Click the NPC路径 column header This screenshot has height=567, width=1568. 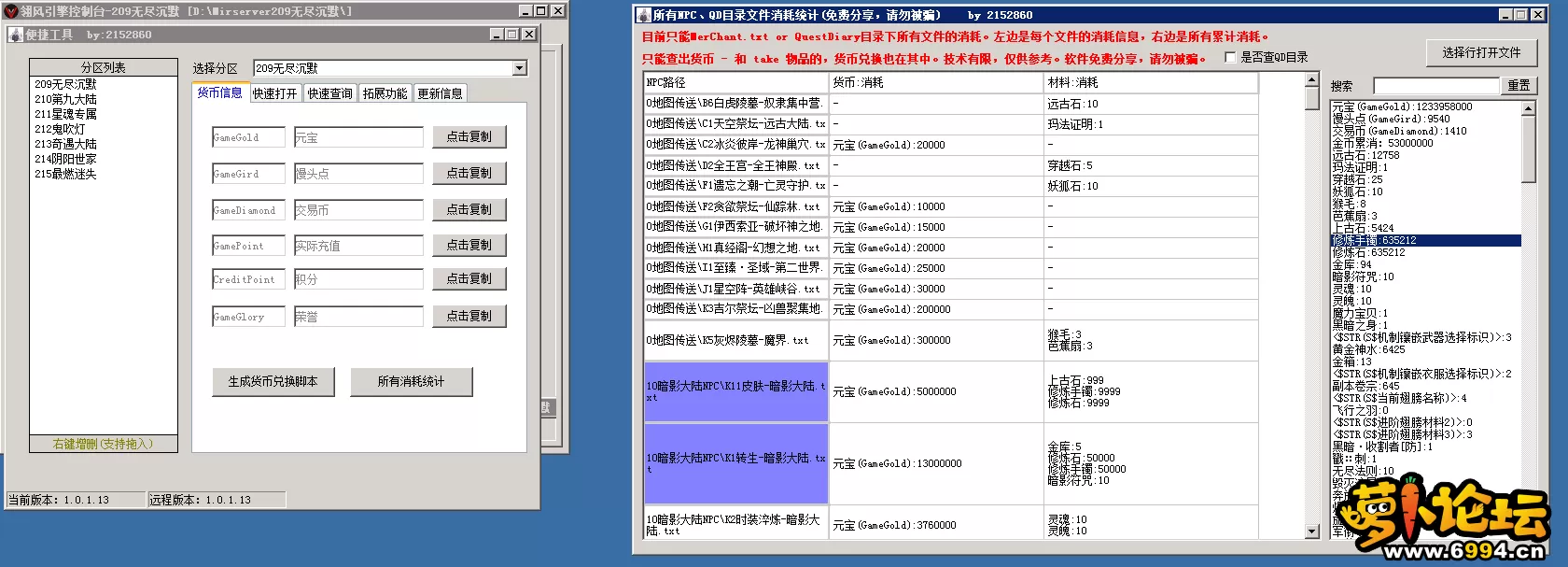tap(735, 82)
